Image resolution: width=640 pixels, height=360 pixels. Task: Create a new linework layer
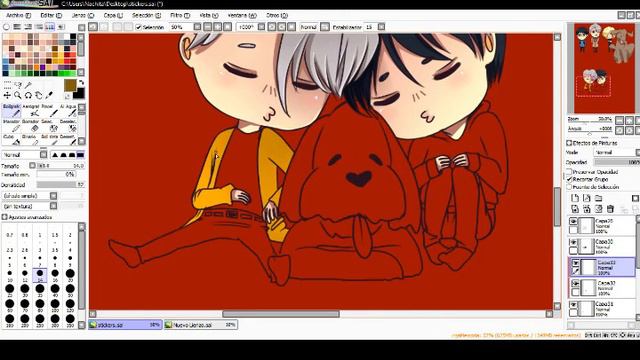click(587, 198)
